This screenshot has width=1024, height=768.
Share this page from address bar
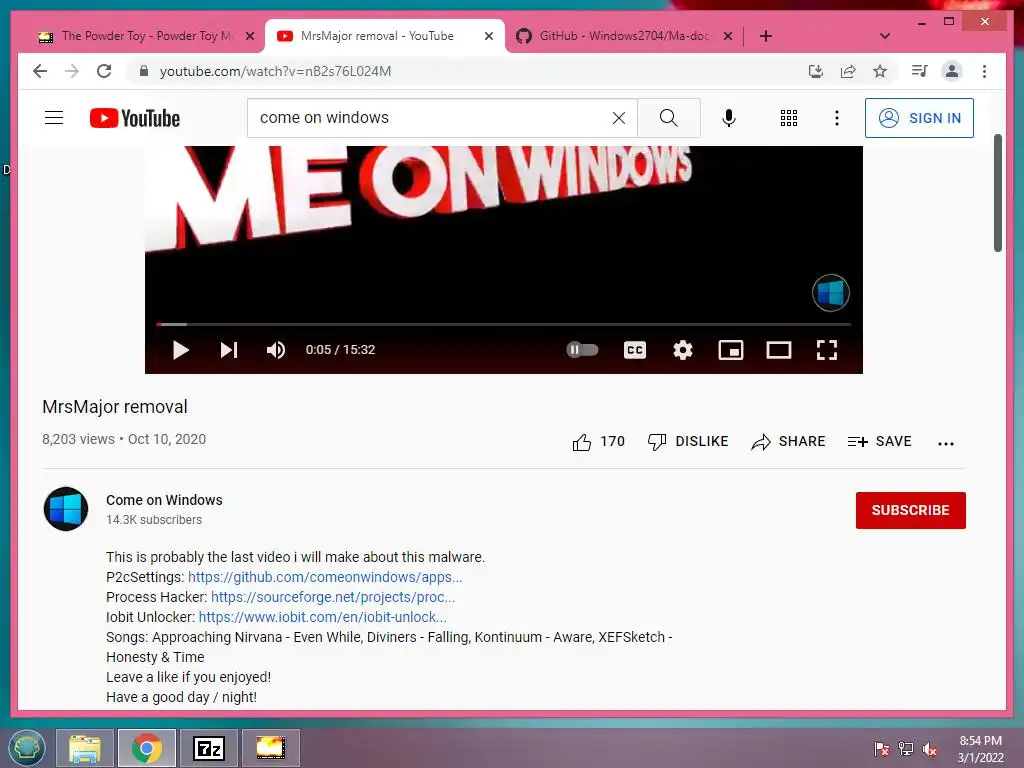point(848,71)
